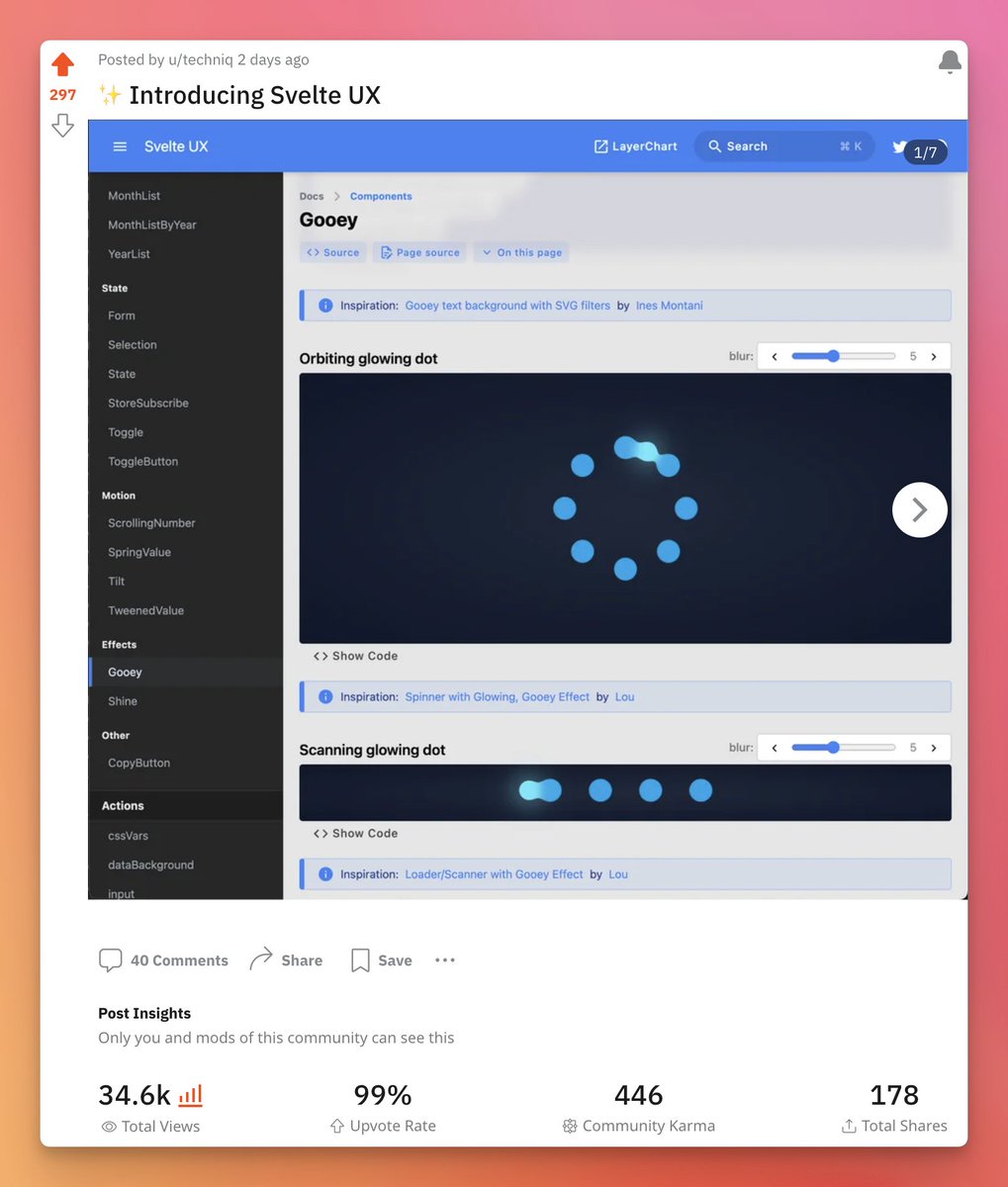Open the Page source button
Viewport: 1008px width, 1187px height.
click(x=420, y=252)
